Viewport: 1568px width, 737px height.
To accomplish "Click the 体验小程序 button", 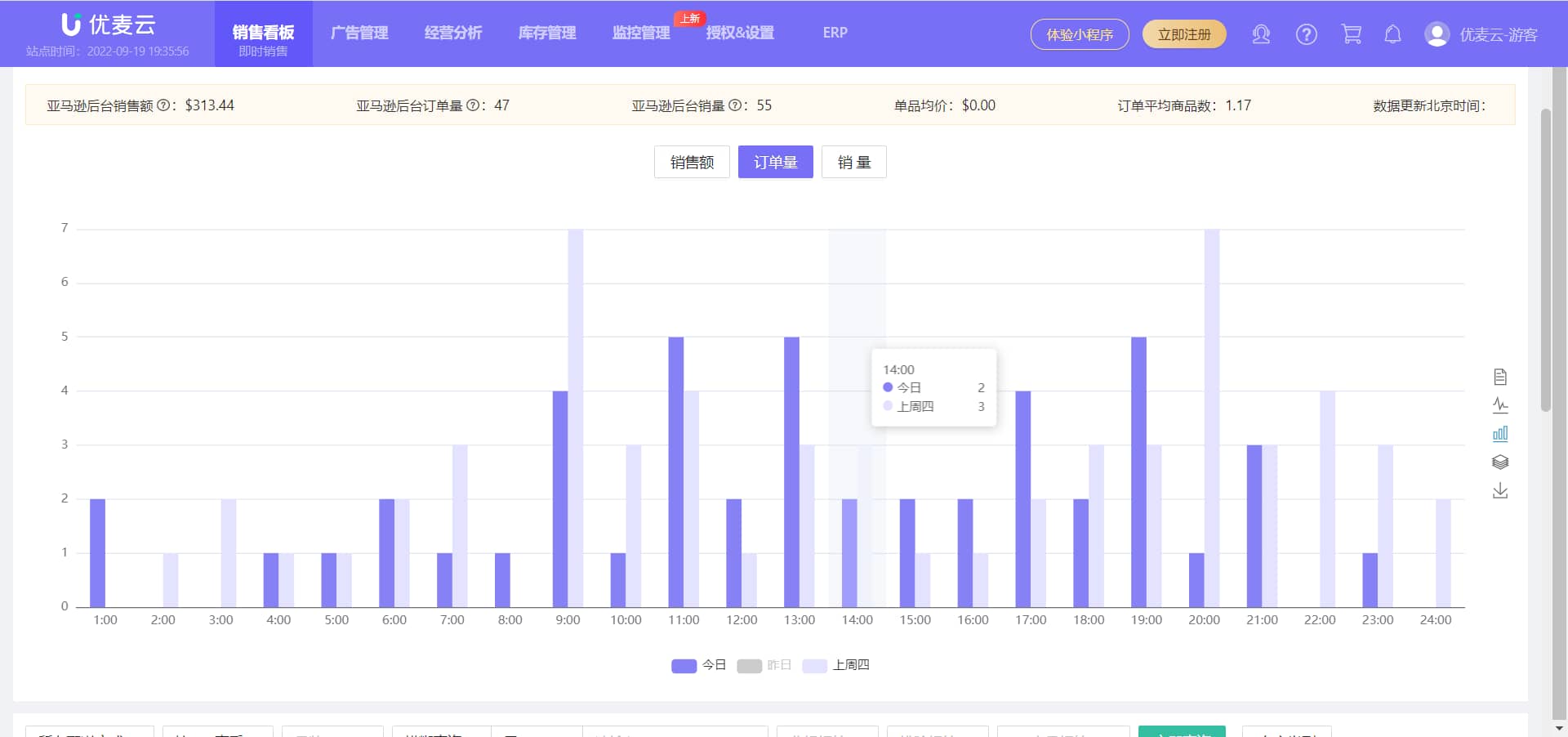I will [x=1080, y=34].
